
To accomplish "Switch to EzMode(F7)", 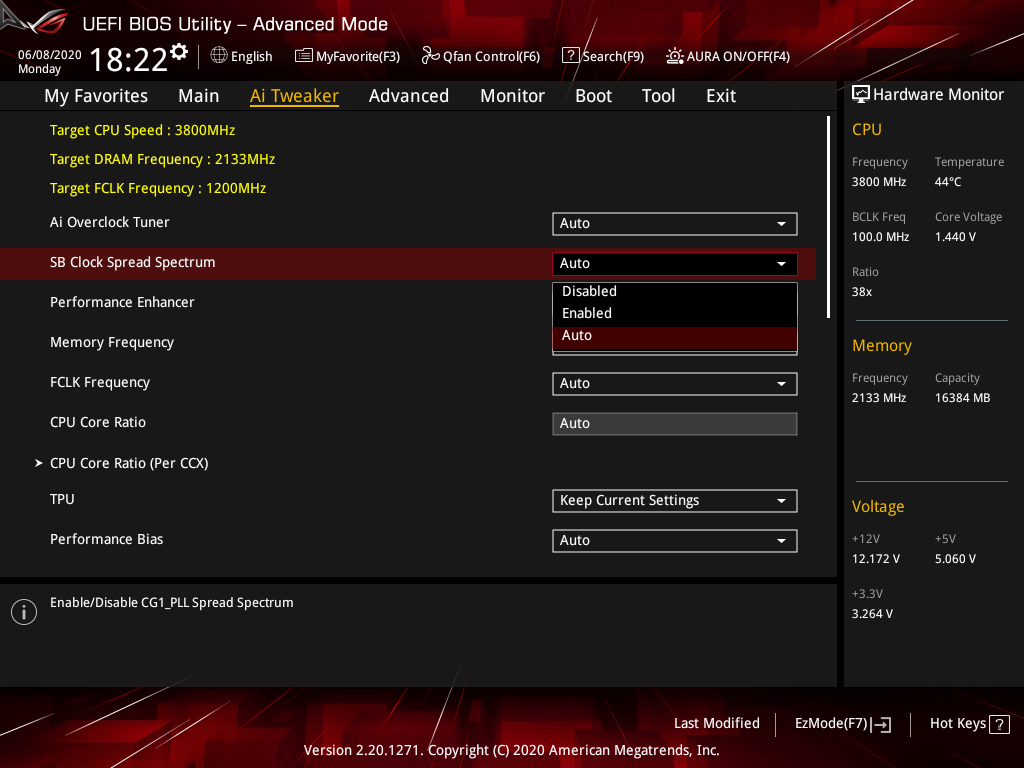I will tap(843, 724).
